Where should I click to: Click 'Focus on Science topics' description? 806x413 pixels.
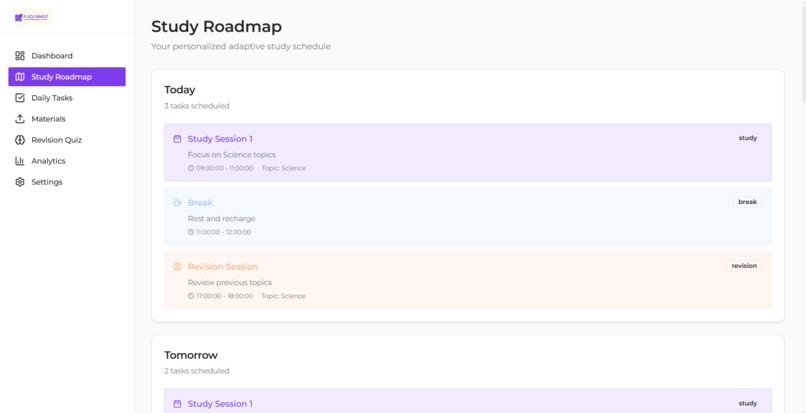tap(232, 155)
